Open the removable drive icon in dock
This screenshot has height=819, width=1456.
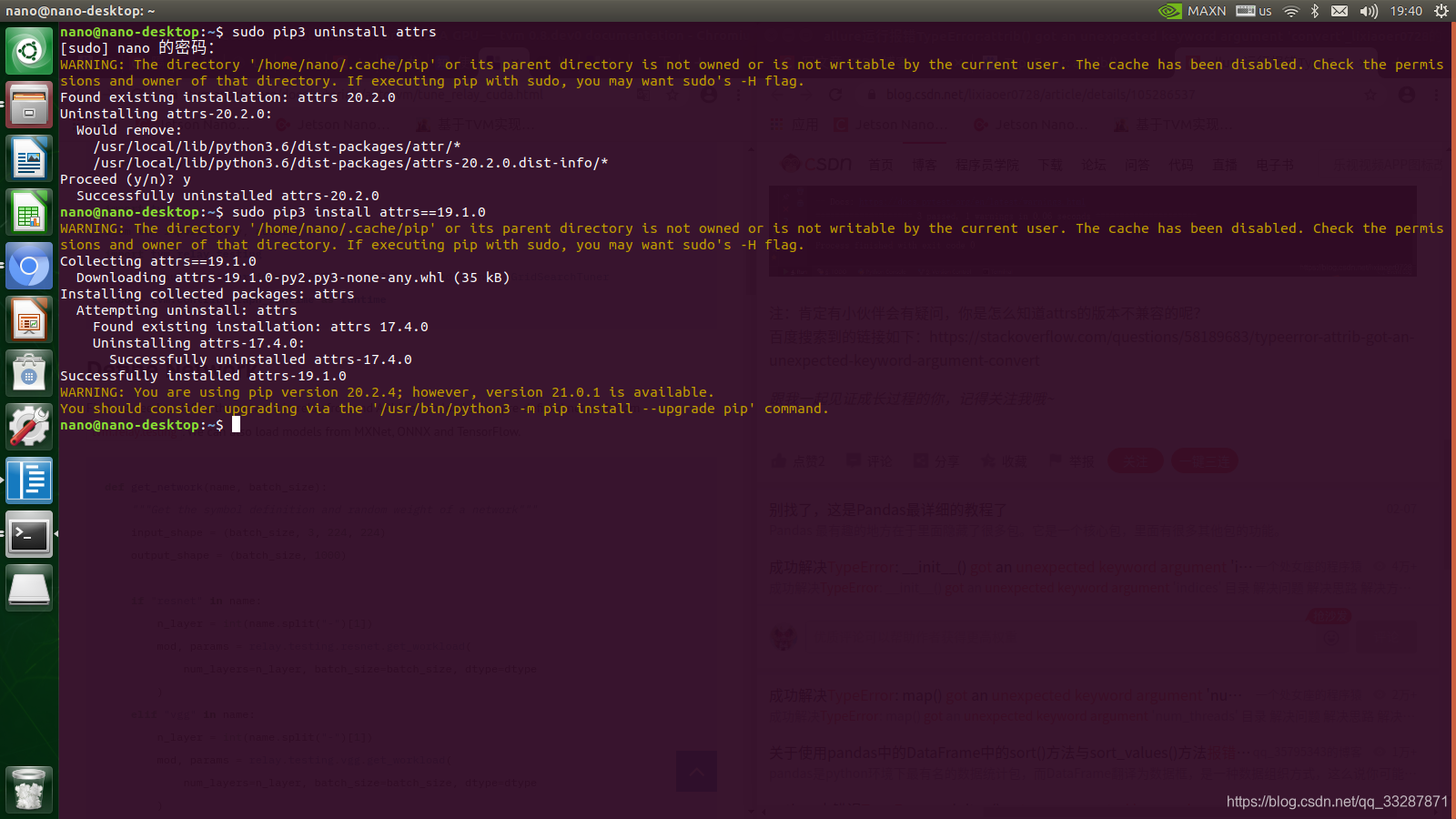click(x=29, y=588)
